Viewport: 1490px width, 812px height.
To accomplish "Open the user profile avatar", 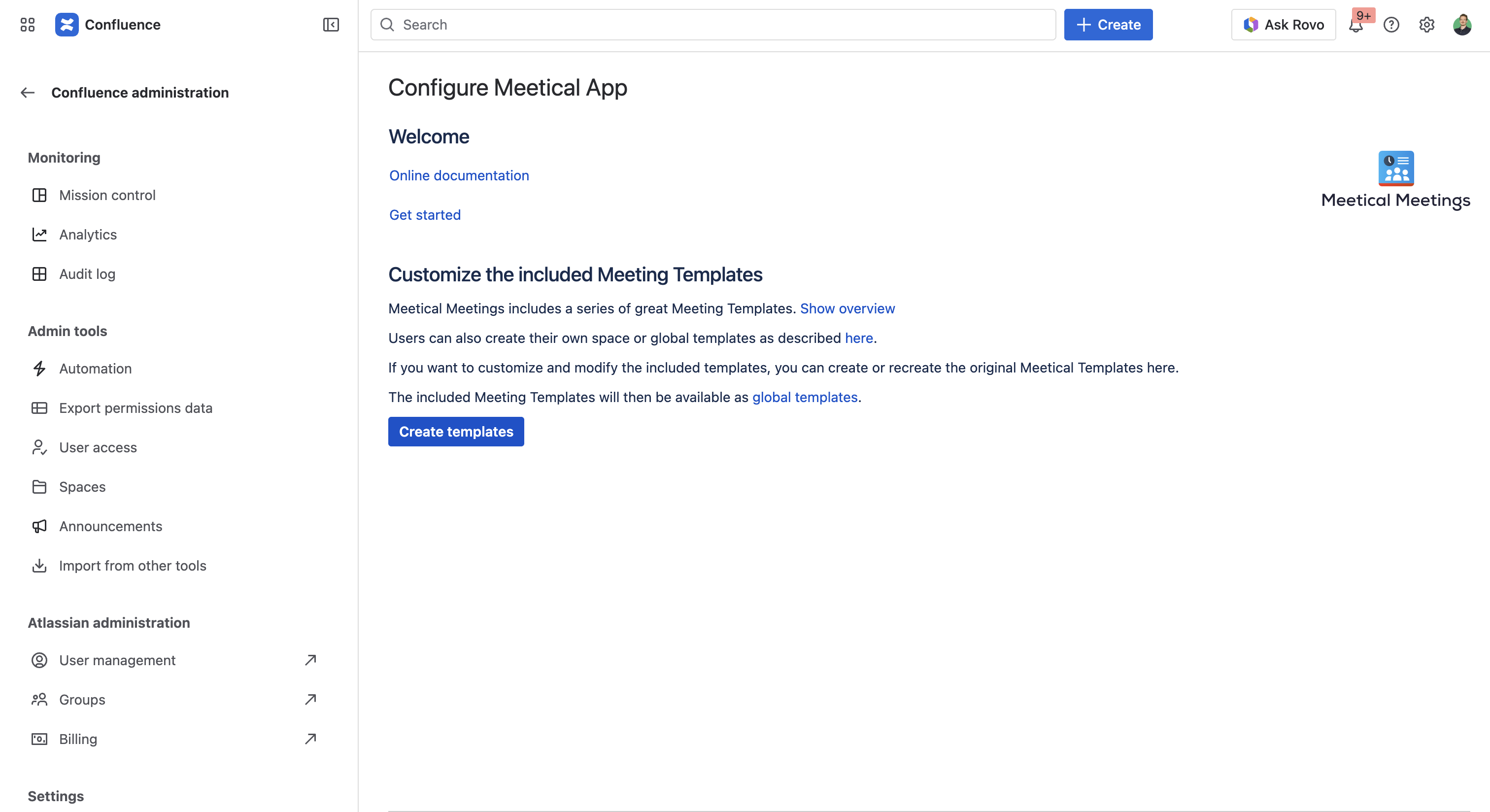I will 1462,25.
